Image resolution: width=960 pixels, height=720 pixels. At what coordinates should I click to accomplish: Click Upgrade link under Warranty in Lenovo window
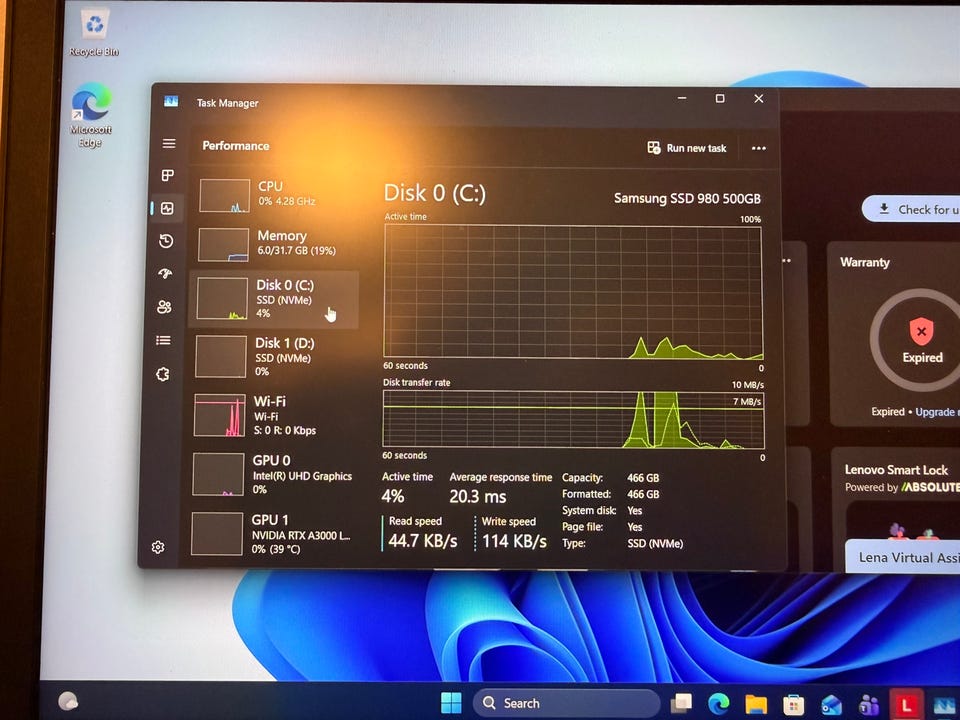[937, 412]
